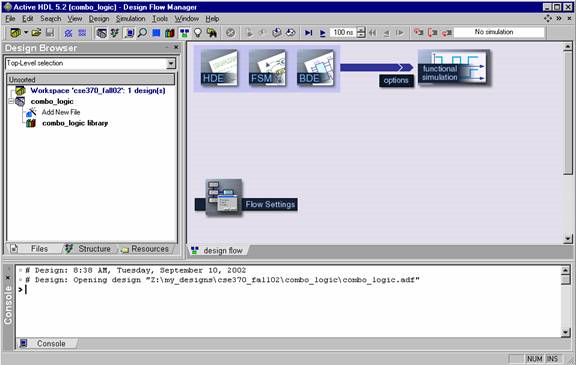Expand the new workspace toolbar dropdown arrow
This screenshot has width=576, height=365.
click(x=26, y=33)
